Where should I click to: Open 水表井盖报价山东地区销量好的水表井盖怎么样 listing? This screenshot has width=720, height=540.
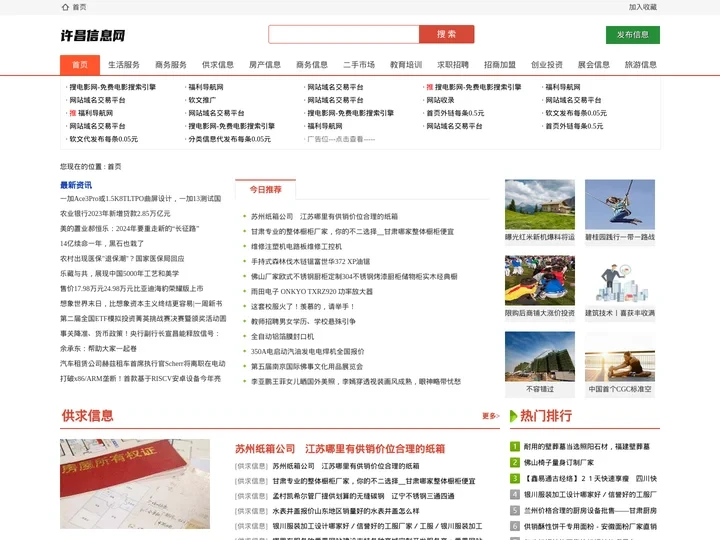(x=346, y=511)
